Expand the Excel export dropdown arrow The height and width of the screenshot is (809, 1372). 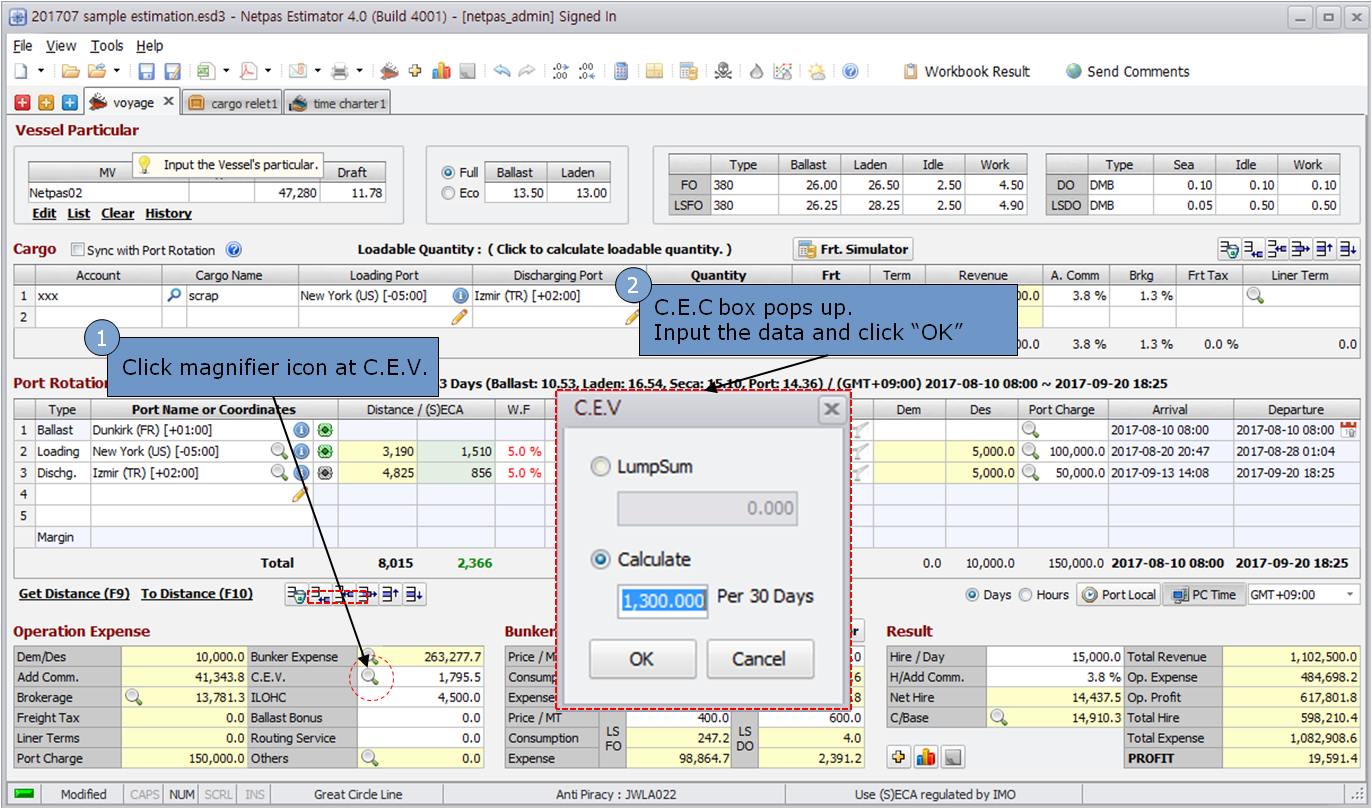pyautogui.click(x=226, y=71)
